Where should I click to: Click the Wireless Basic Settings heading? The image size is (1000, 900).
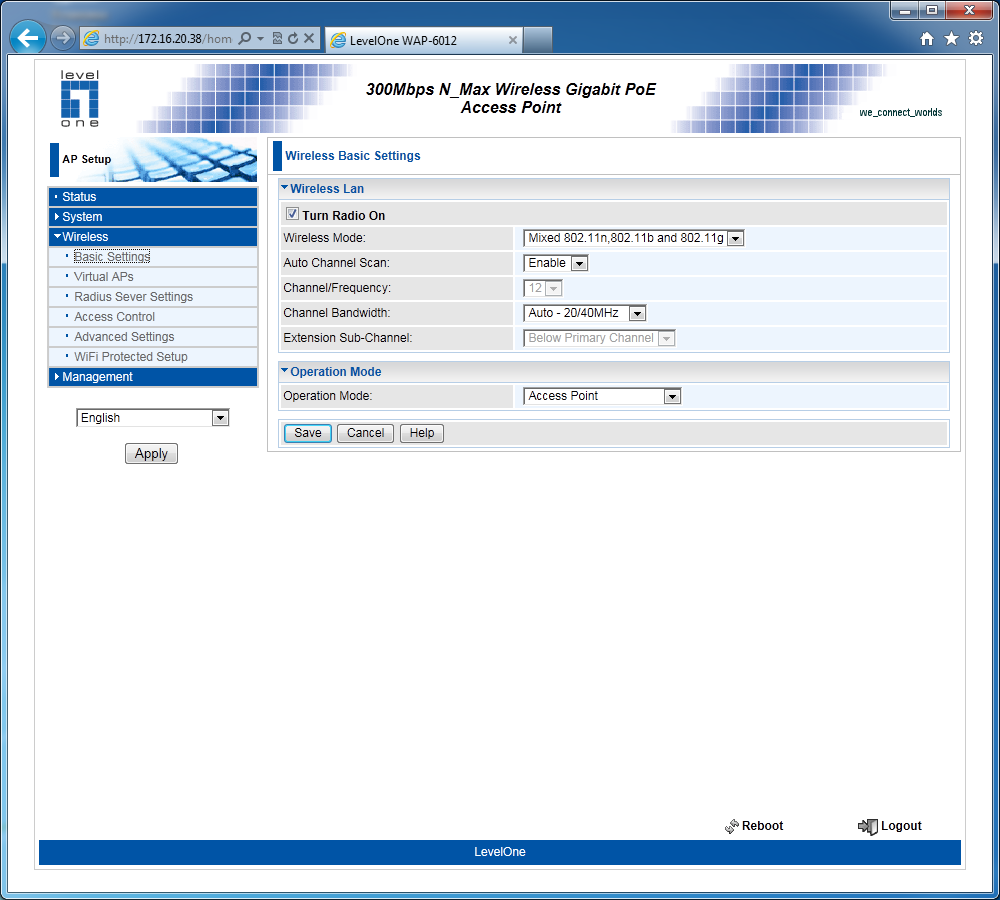coord(353,156)
